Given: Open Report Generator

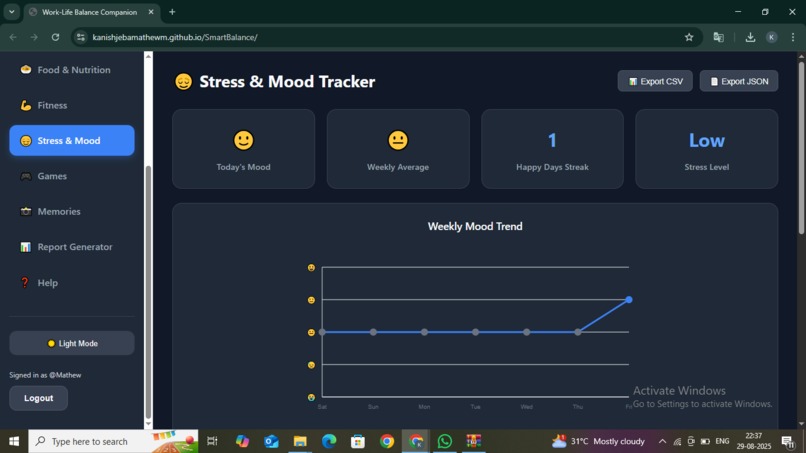Looking at the screenshot, I should tap(71, 247).
